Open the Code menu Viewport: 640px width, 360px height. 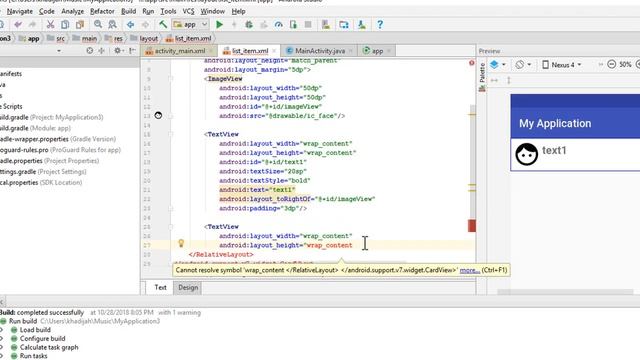point(47,11)
